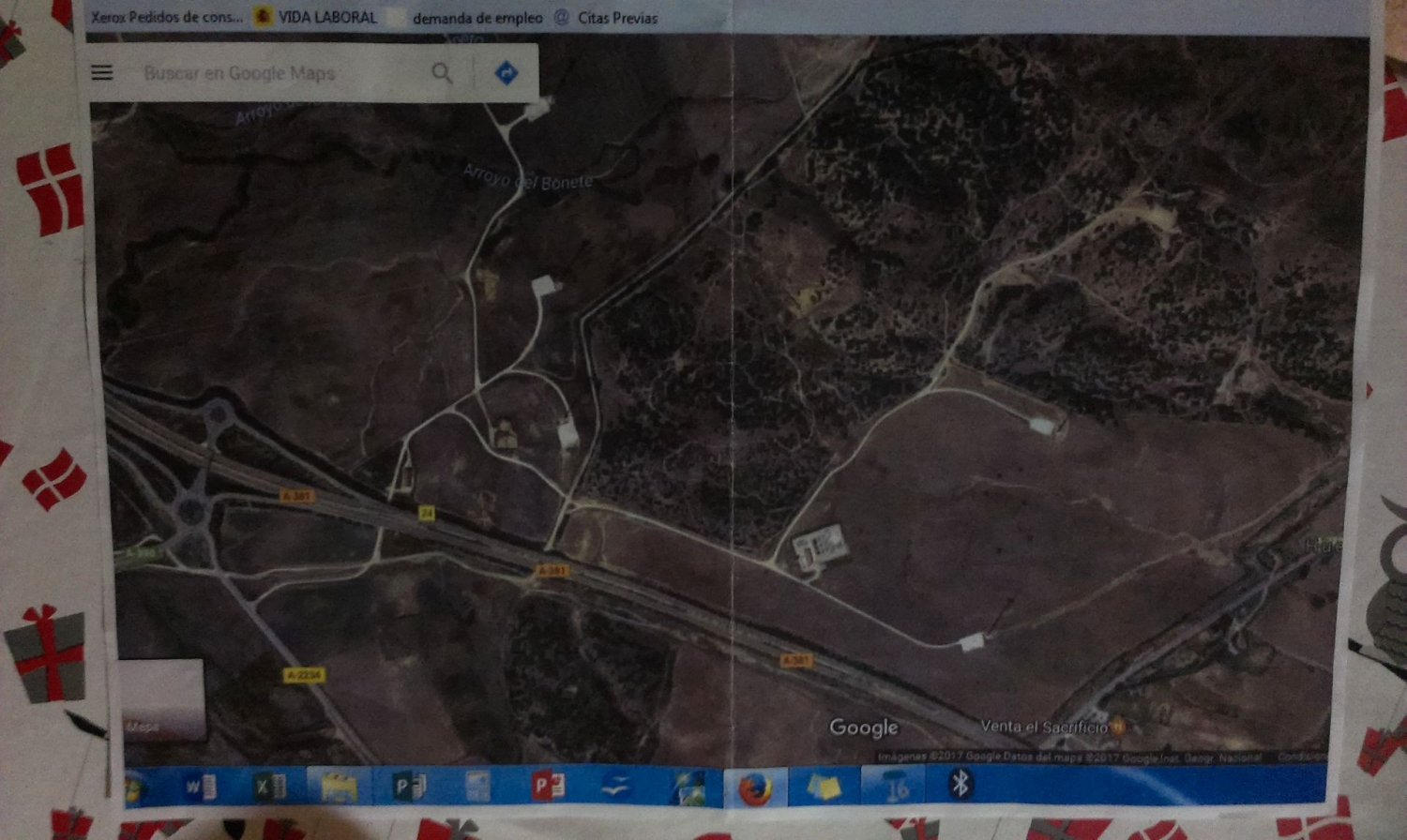The height and width of the screenshot is (840, 1407).
Task: Click the Buscar en Google Maps field
Action: tap(272, 73)
